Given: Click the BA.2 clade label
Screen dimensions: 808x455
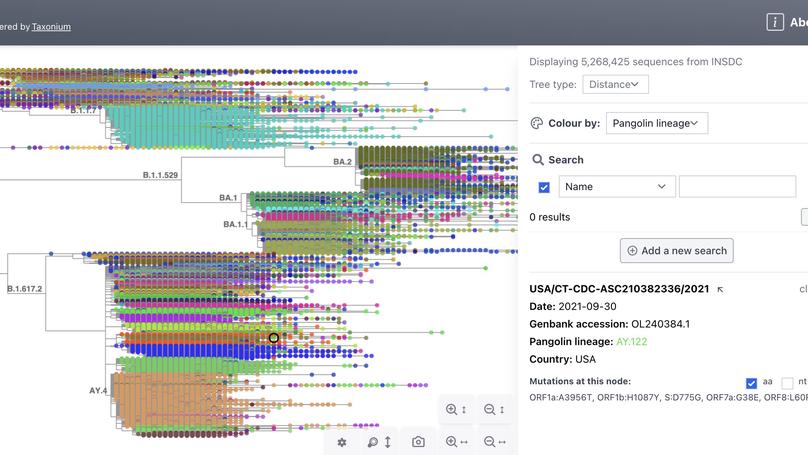Looking at the screenshot, I should 342,162.
